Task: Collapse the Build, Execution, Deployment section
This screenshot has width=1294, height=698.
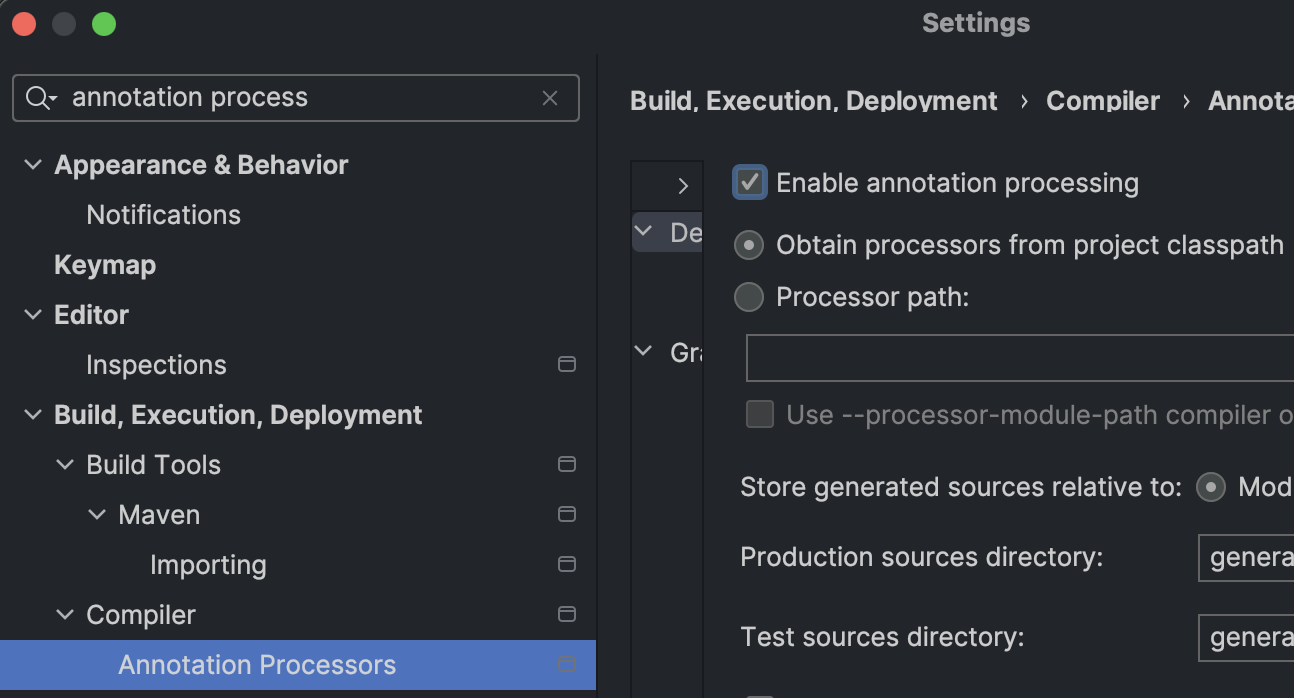Action: (33, 415)
